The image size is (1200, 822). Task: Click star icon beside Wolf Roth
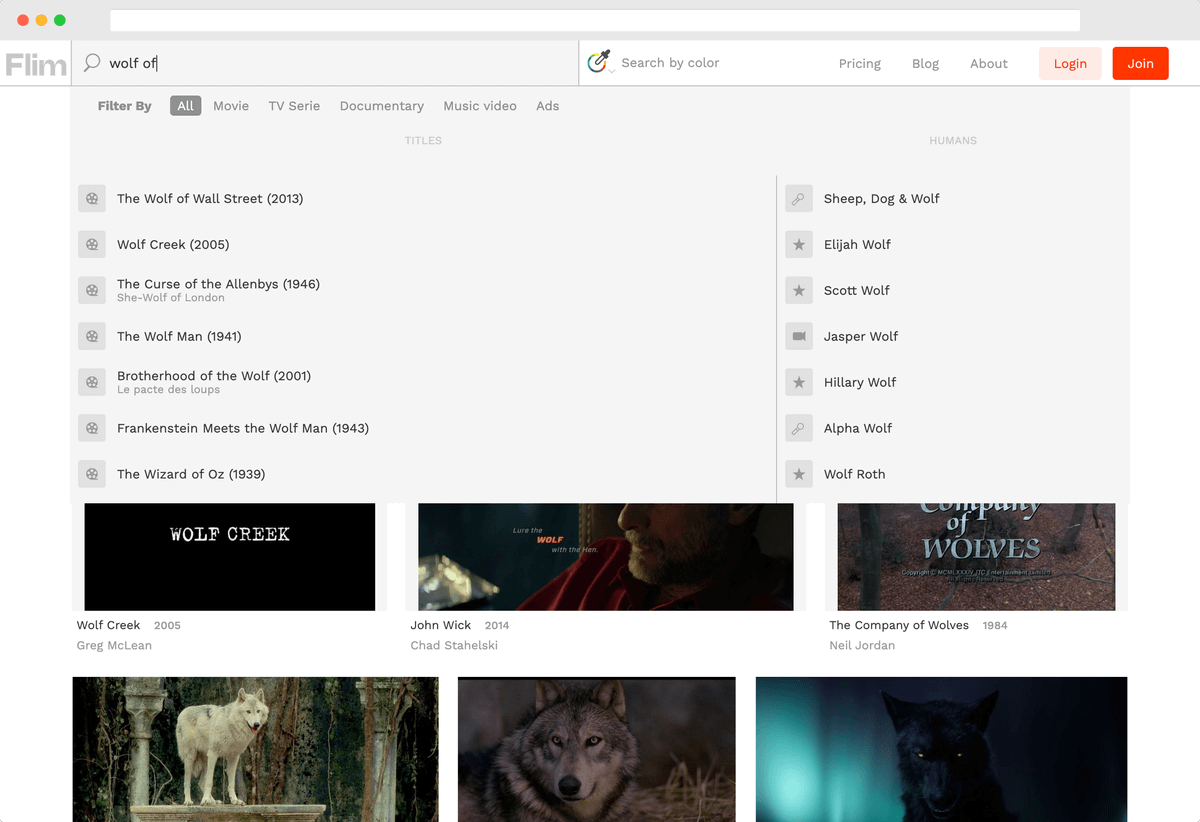point(799,474)
